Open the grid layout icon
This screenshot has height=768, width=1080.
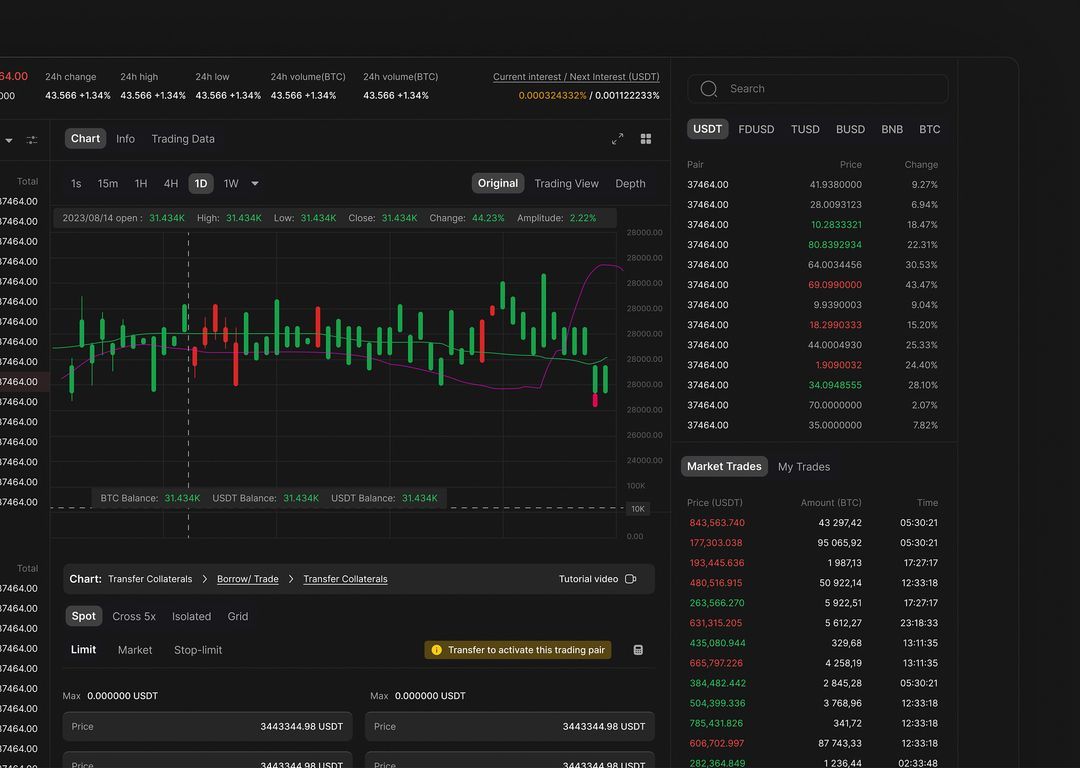tap(645, 138)
